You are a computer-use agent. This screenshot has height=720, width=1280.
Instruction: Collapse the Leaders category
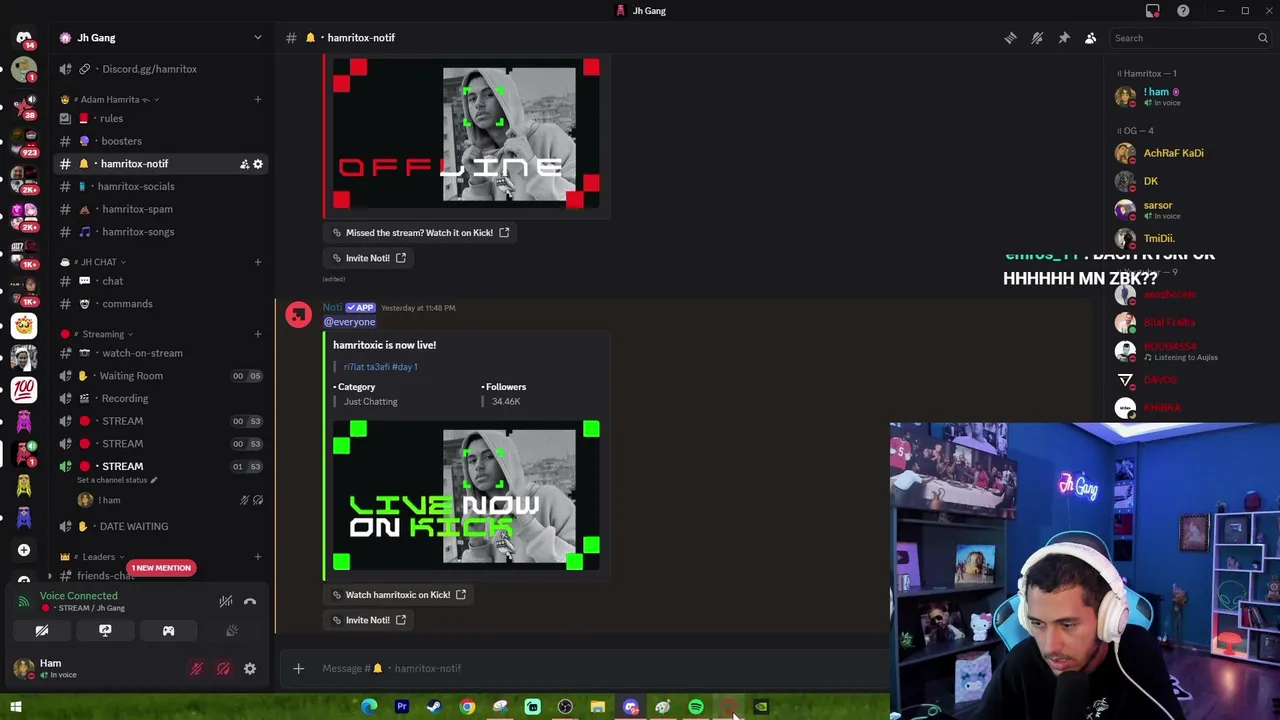point(98,557)
